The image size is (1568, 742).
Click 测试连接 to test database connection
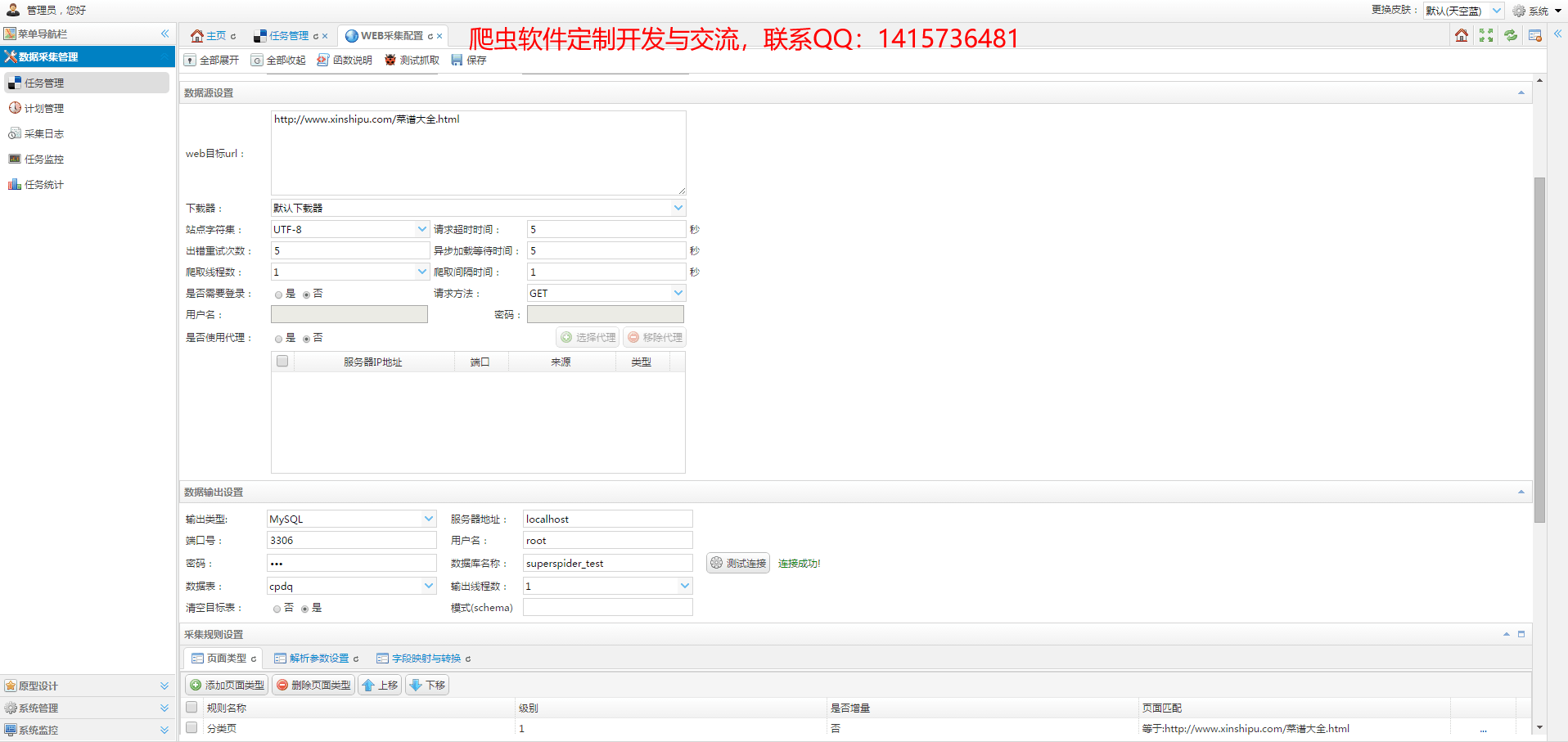point(737,563)
